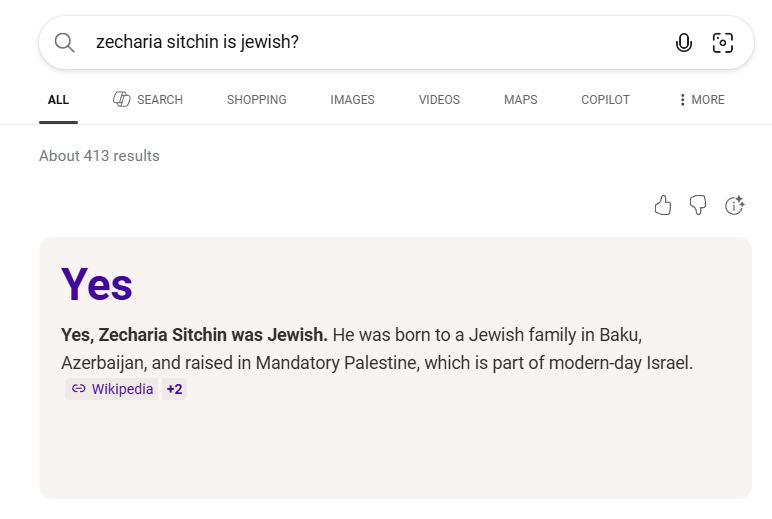The height and width of the screenshot is (519, 772).
Task: Click the answer text about Sitchin
Action: click(376, 348)
